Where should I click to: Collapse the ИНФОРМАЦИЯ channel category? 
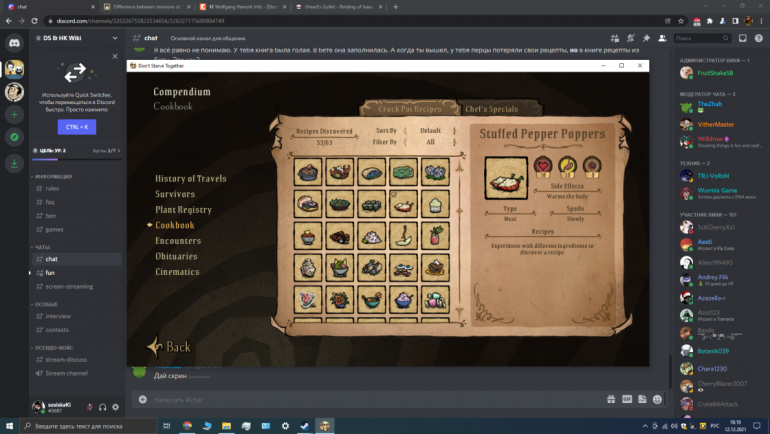coord(53,176)
